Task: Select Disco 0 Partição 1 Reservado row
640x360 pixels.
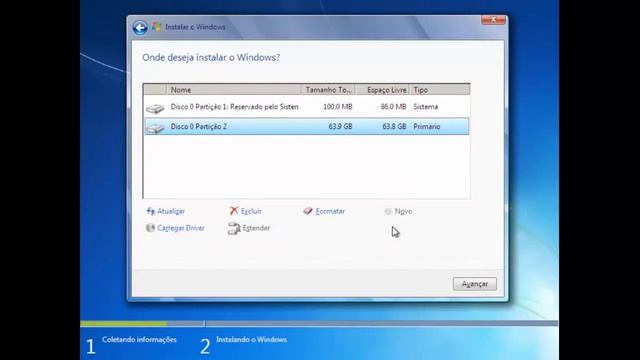Action: [x=307, y=107]
